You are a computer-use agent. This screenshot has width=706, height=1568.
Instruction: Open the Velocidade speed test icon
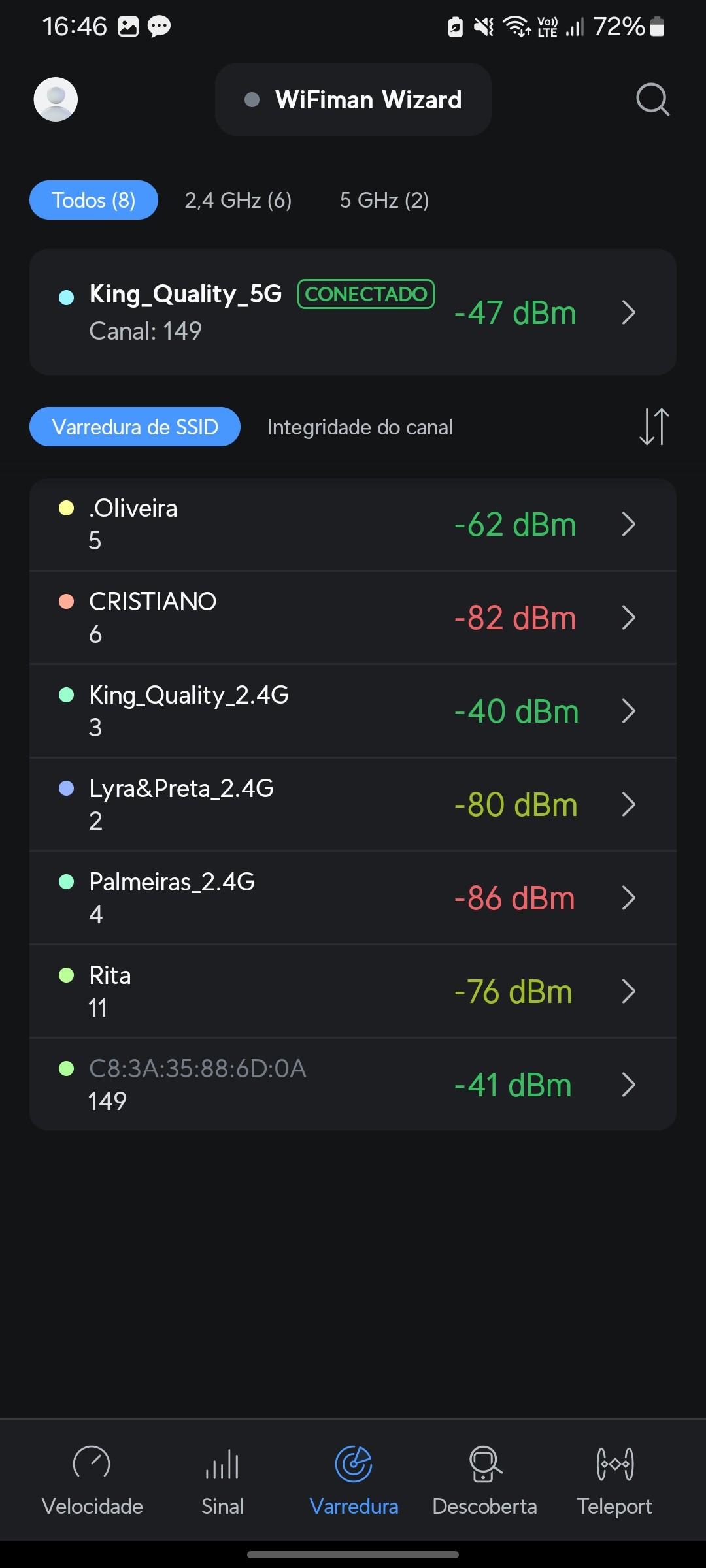pos(92,1463)
